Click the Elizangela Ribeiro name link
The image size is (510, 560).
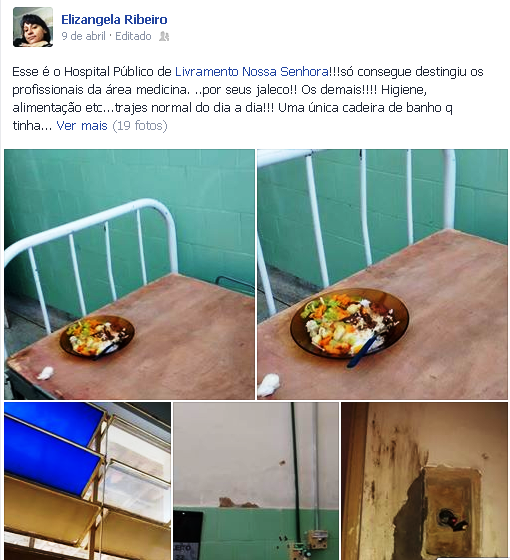coord(114,19)
